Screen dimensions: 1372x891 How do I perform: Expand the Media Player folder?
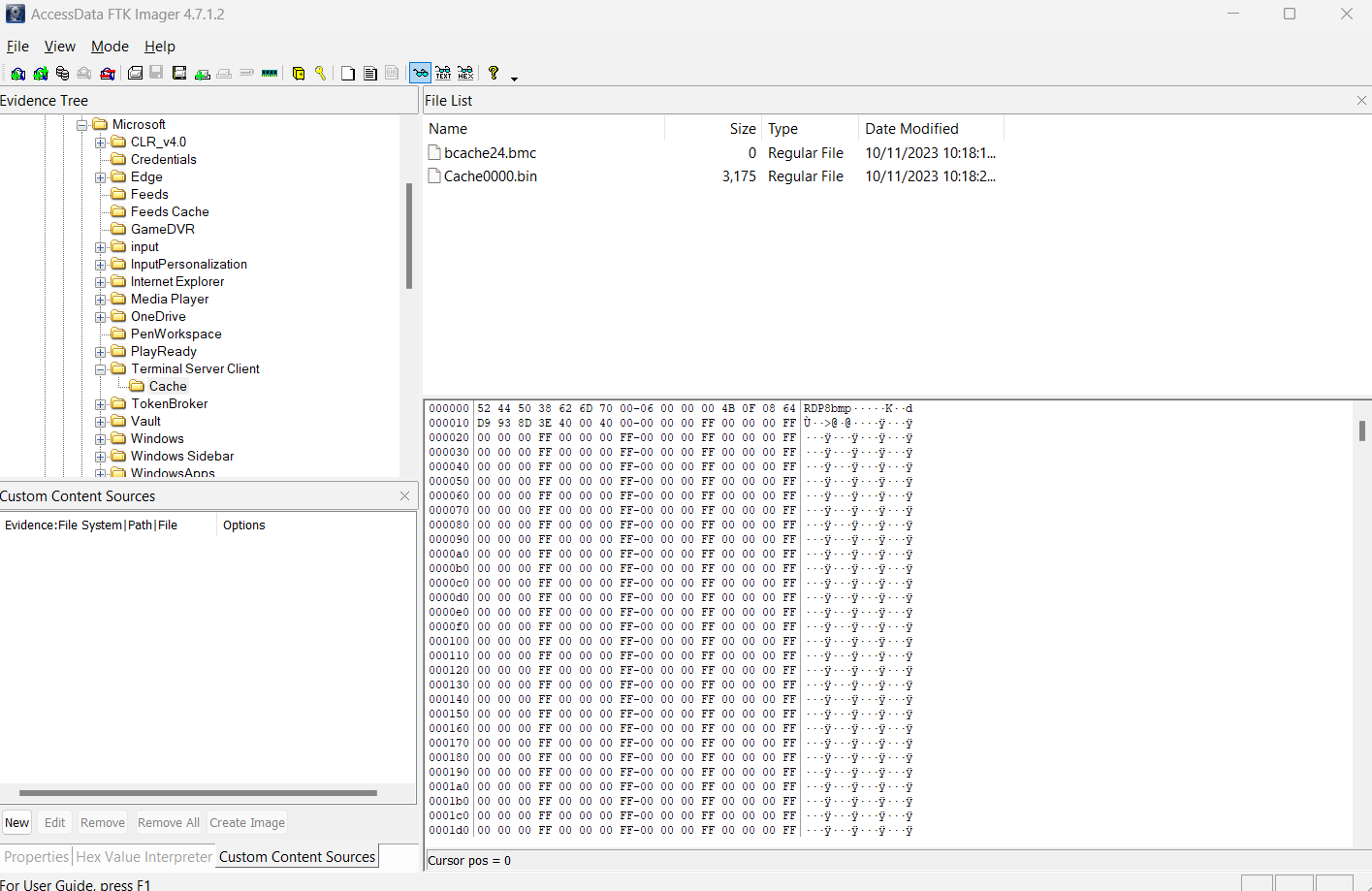101,300
